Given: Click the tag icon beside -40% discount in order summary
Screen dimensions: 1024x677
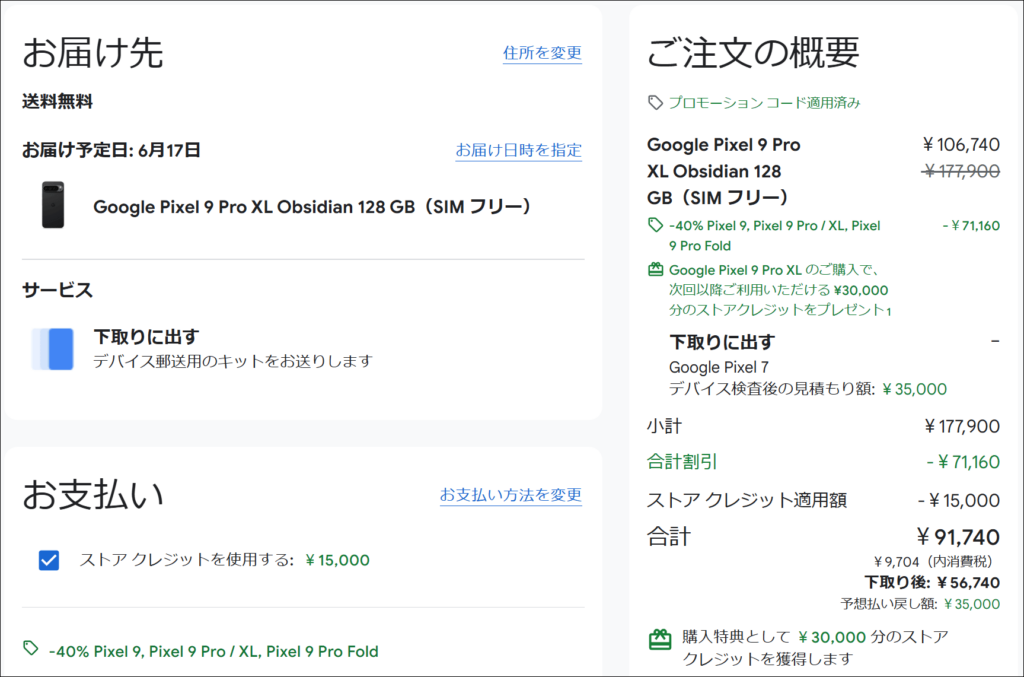Looking at the screenshot, I should 655,225.
